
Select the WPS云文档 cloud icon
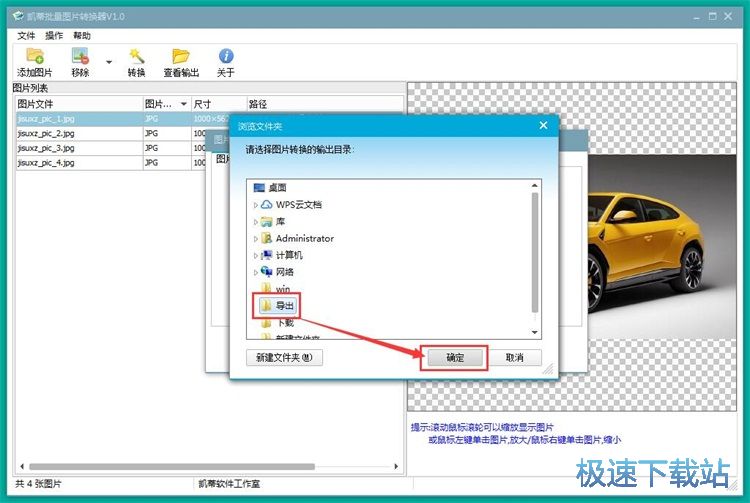pos(266,205)
